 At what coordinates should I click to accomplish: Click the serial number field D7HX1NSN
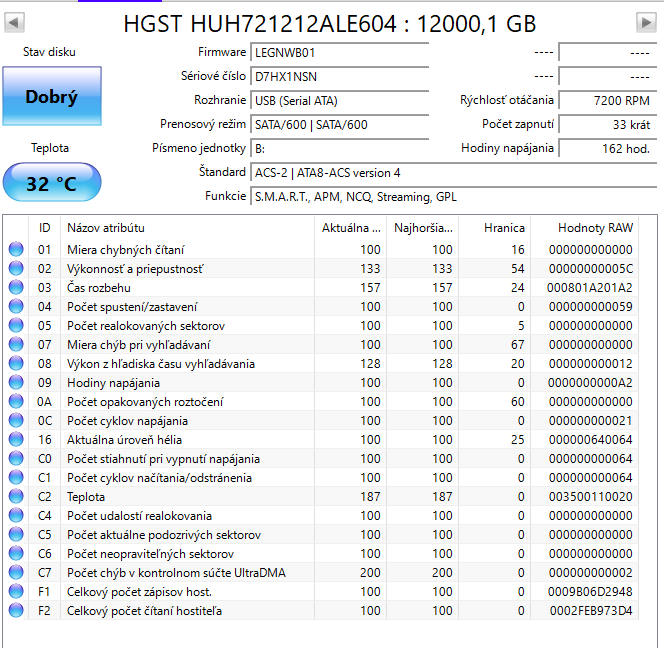point(340,77)
